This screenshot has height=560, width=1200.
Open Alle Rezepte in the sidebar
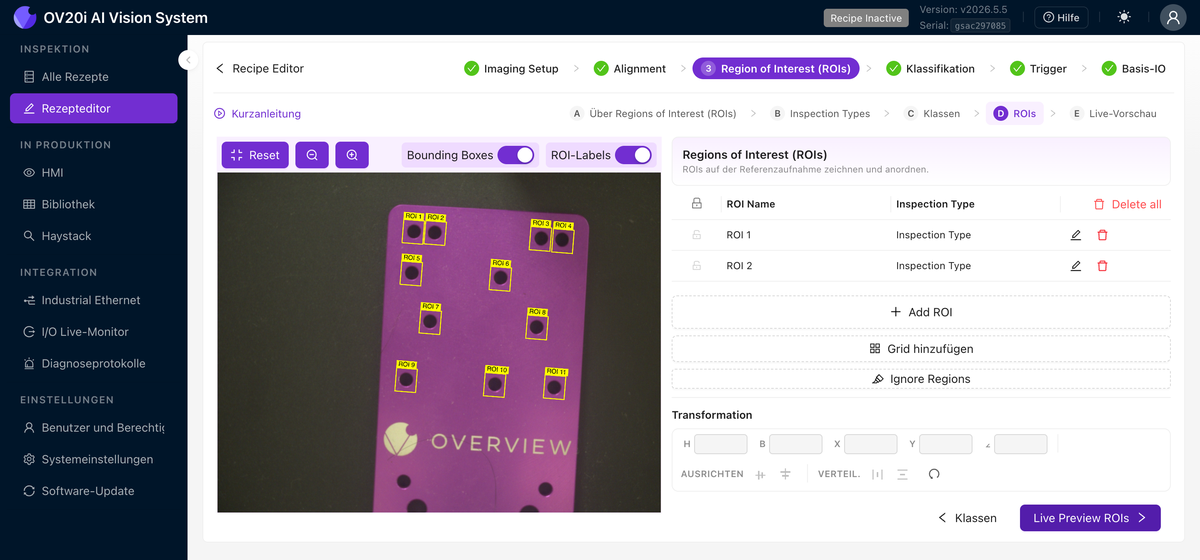pos(94,77)
